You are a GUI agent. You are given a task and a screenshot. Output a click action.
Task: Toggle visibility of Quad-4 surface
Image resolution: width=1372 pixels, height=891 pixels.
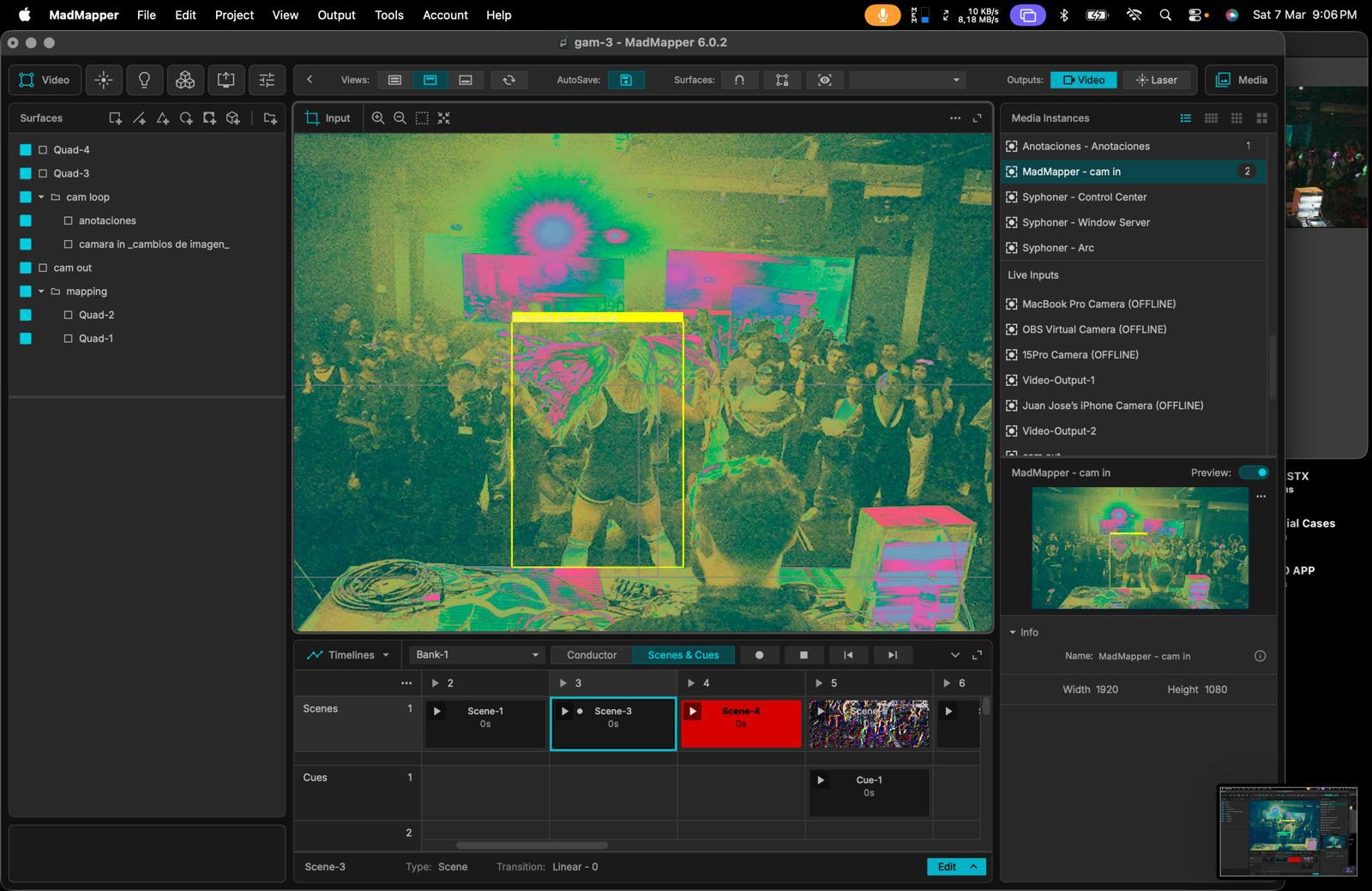[x=26, y=150]
